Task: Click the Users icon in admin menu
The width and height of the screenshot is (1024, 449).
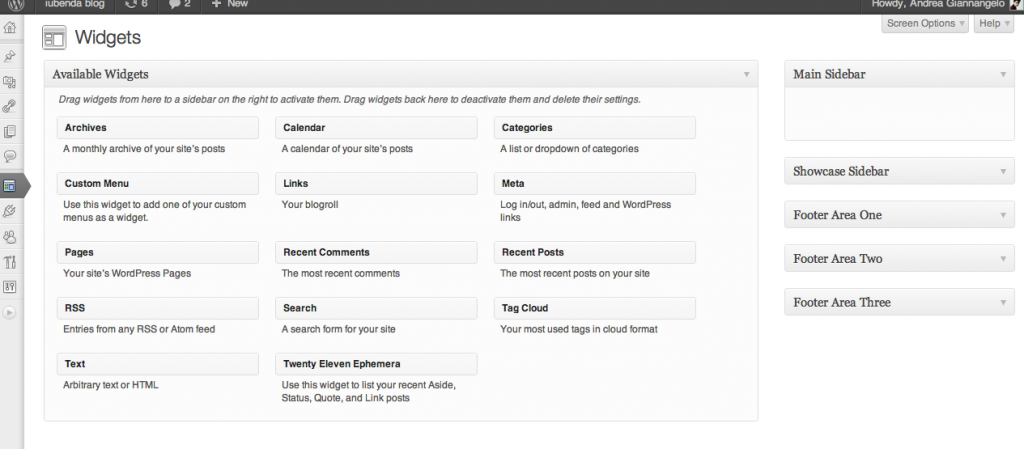Action: pos(10,237)
